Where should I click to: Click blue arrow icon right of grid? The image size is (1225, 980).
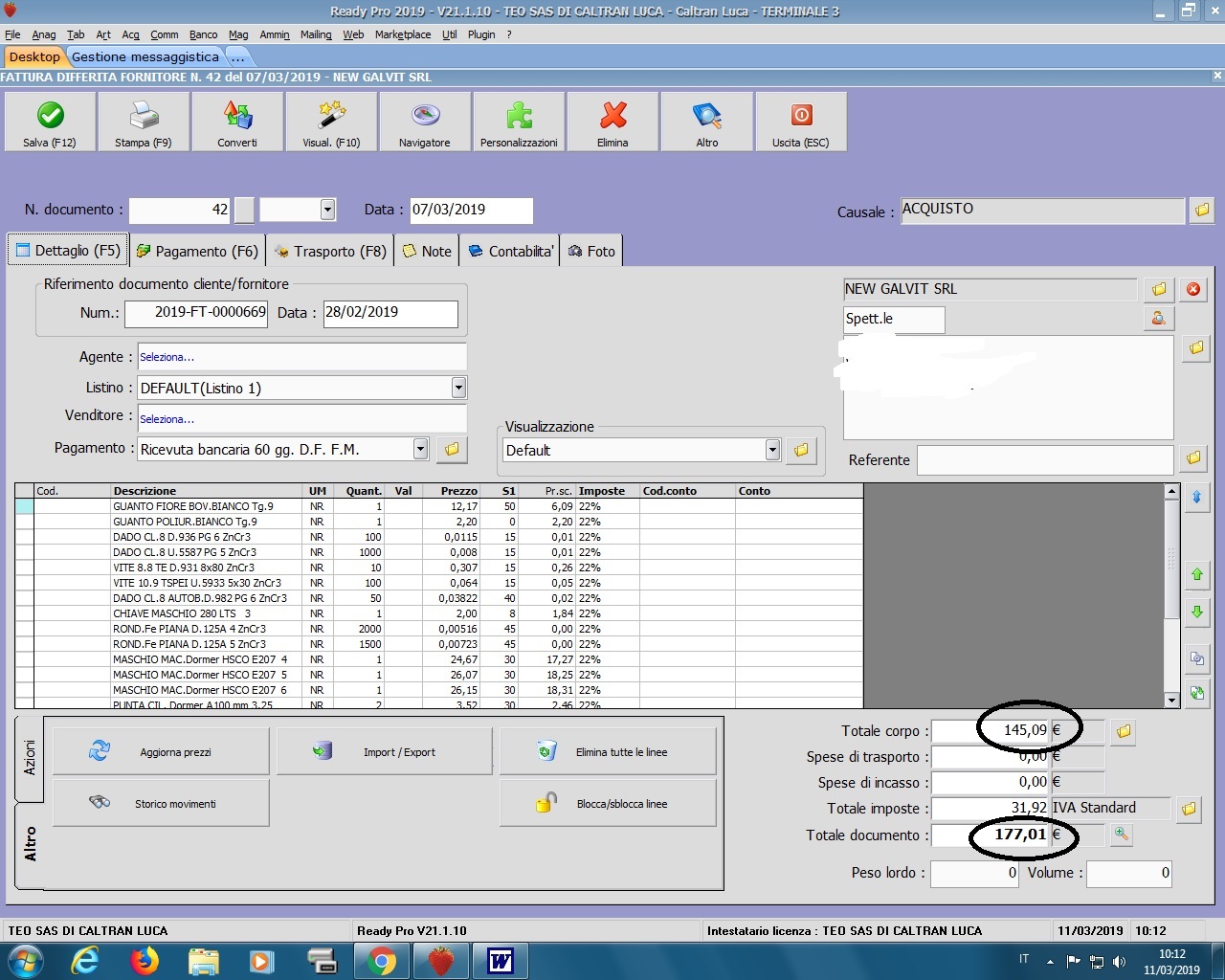(1196, 498)
